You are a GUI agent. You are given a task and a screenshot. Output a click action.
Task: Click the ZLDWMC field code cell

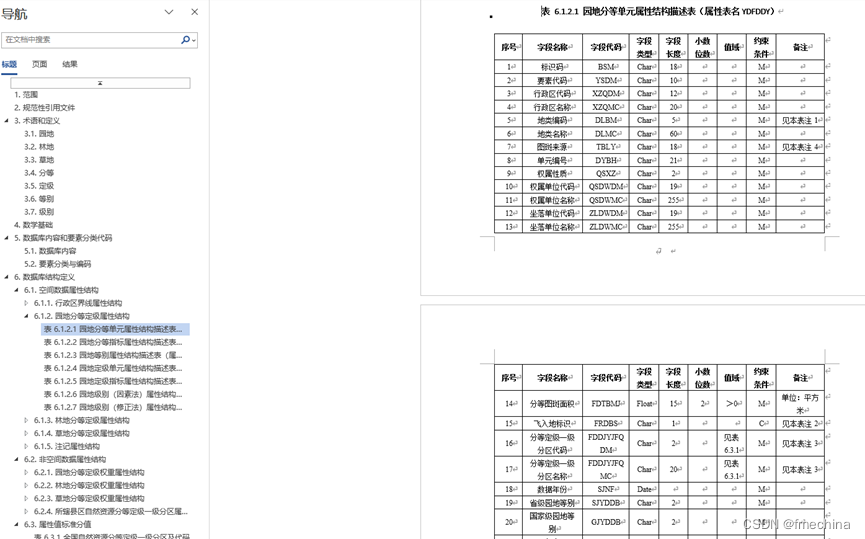(606, 227)
